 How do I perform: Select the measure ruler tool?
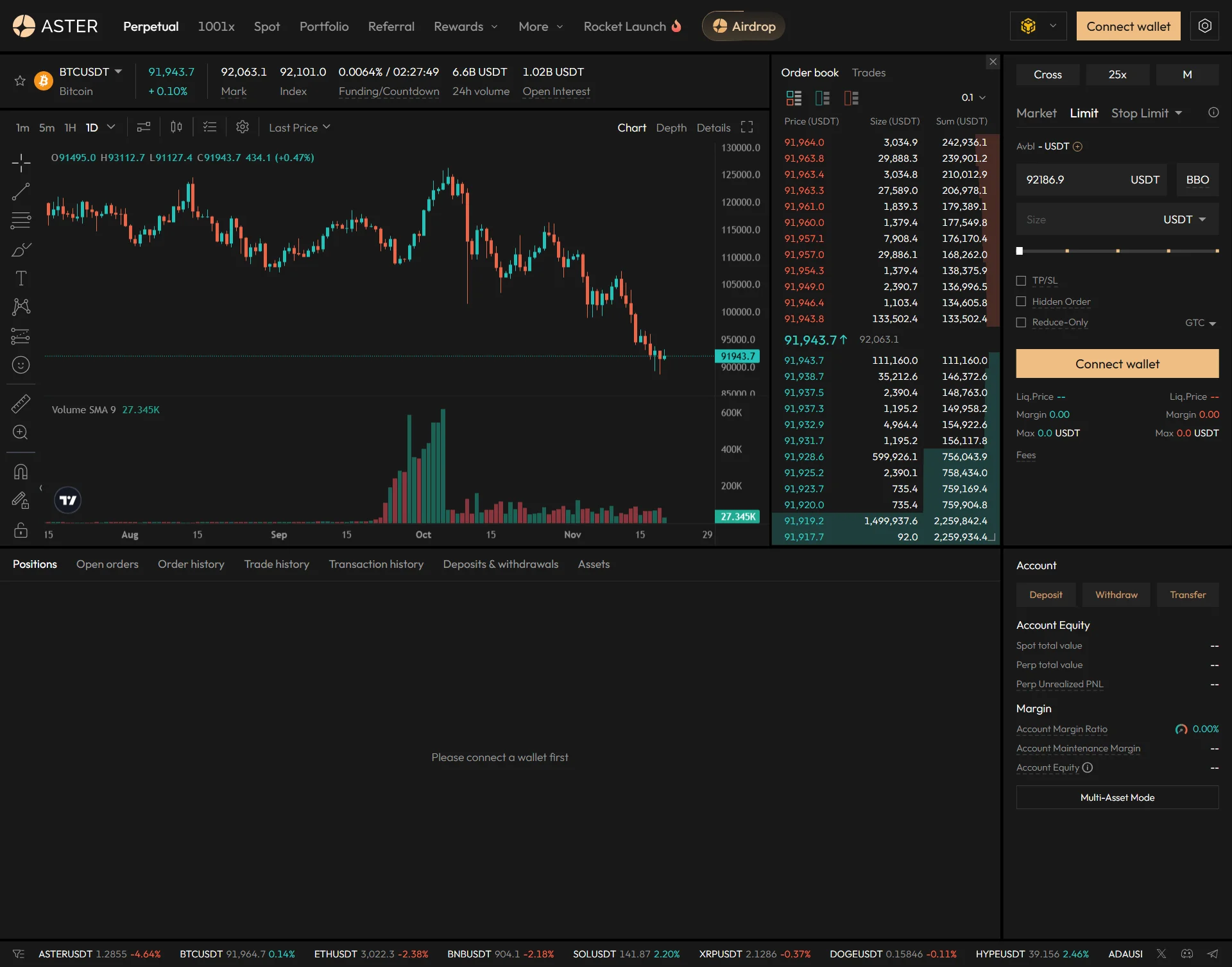pyautogui.click(x=21, y=403)
